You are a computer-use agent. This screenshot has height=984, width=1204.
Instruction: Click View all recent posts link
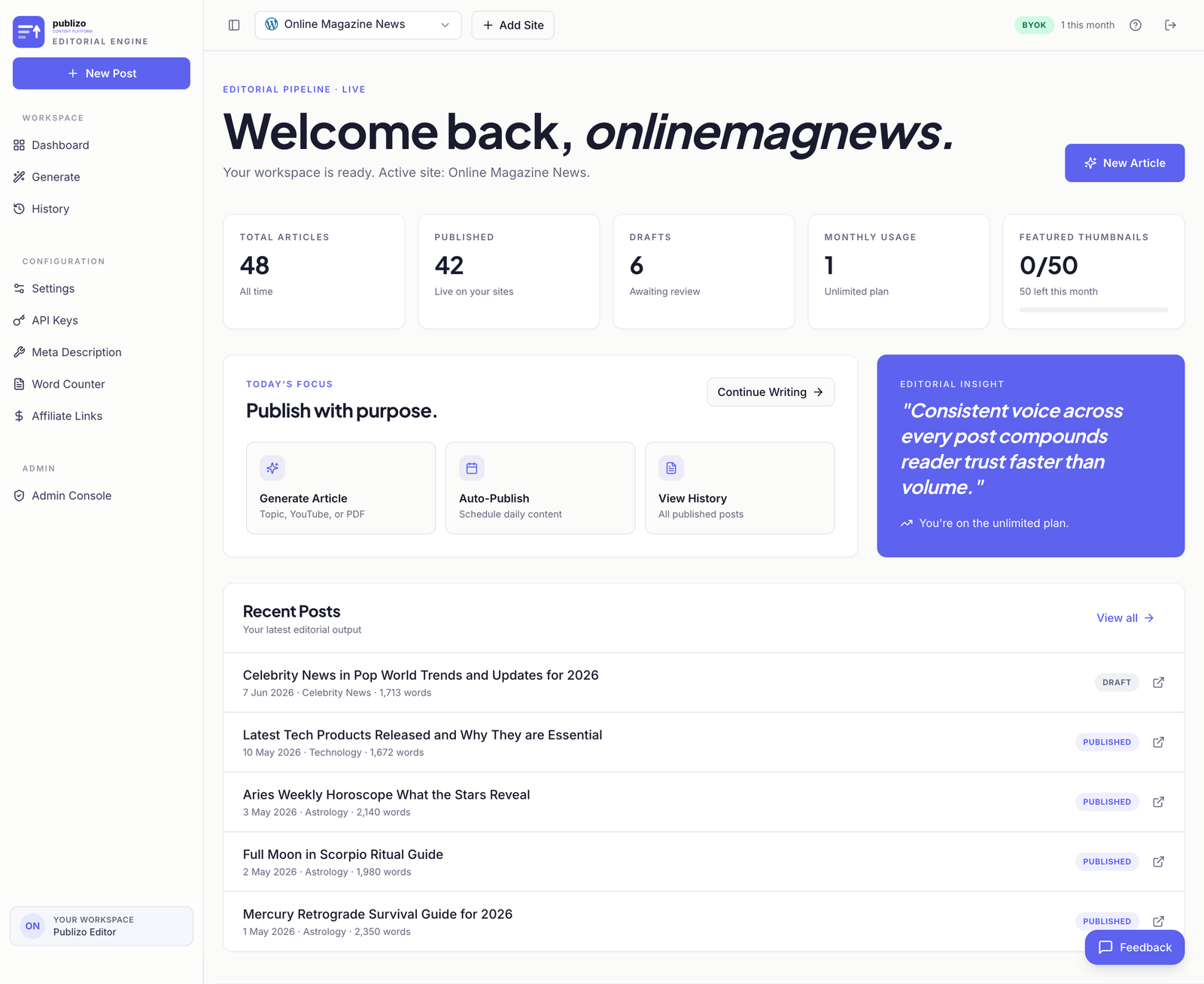1125,618
